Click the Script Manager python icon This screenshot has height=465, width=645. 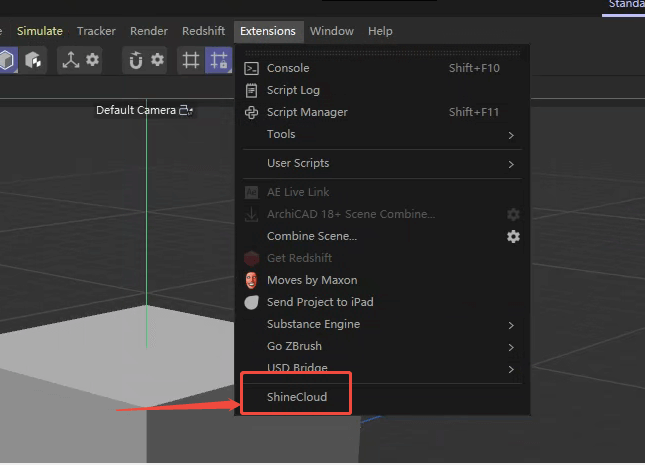pyautogui.click(x=251, y=112)
